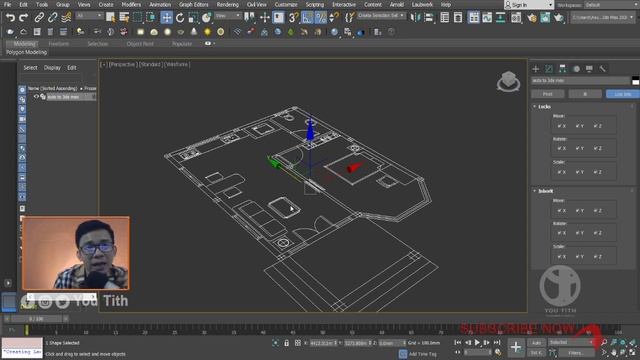The width and height of the screenshot is (640, 360).
Task: Activate the Select and Rotate tool
Action: [x=180, y=18]
